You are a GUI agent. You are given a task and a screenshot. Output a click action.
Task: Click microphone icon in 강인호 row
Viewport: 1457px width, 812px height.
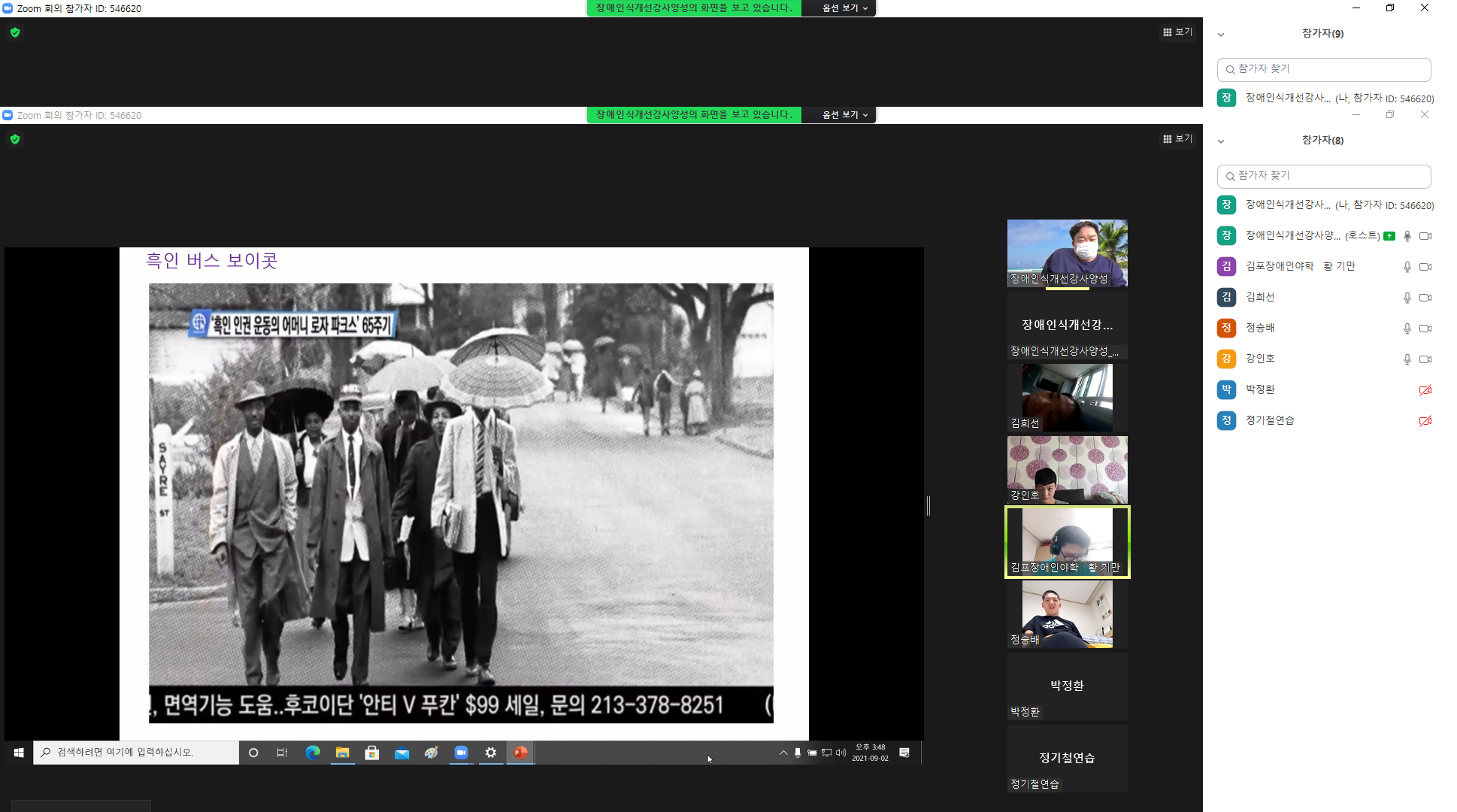[1407, 359]
